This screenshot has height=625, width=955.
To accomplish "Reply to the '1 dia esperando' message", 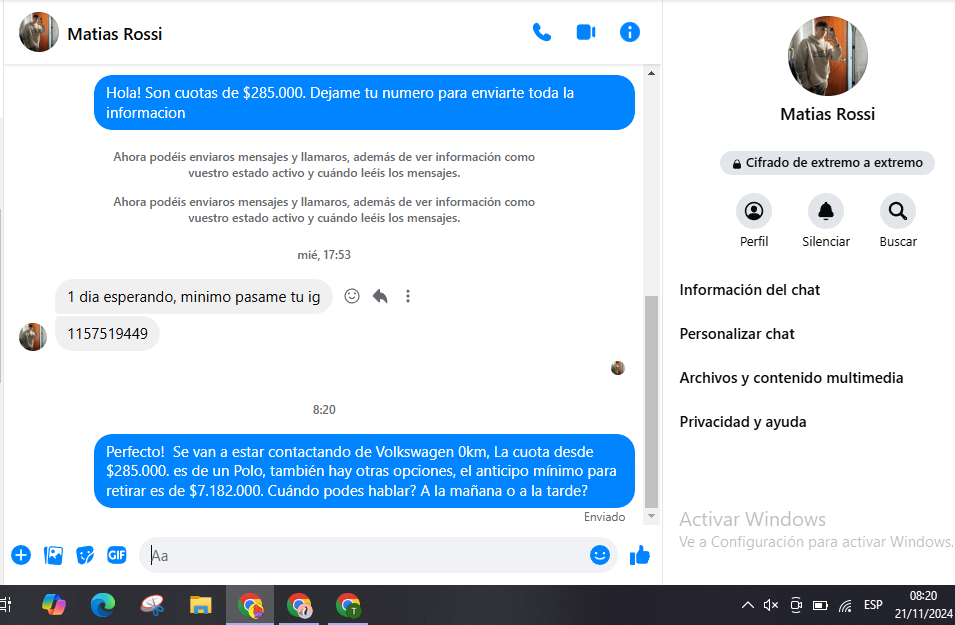I will [380, 296].
